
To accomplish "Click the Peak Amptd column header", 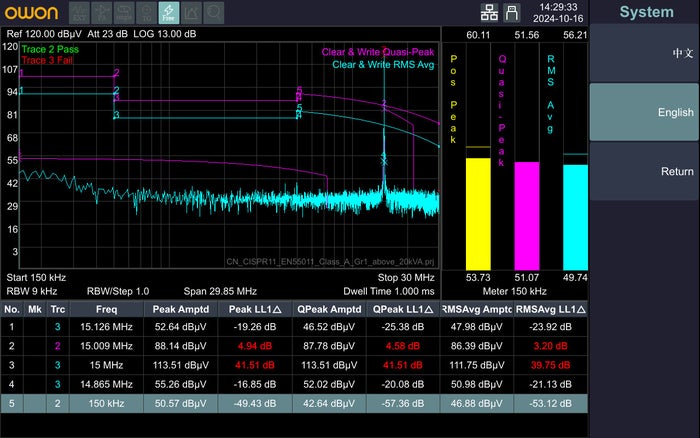I will coord(180,309).
